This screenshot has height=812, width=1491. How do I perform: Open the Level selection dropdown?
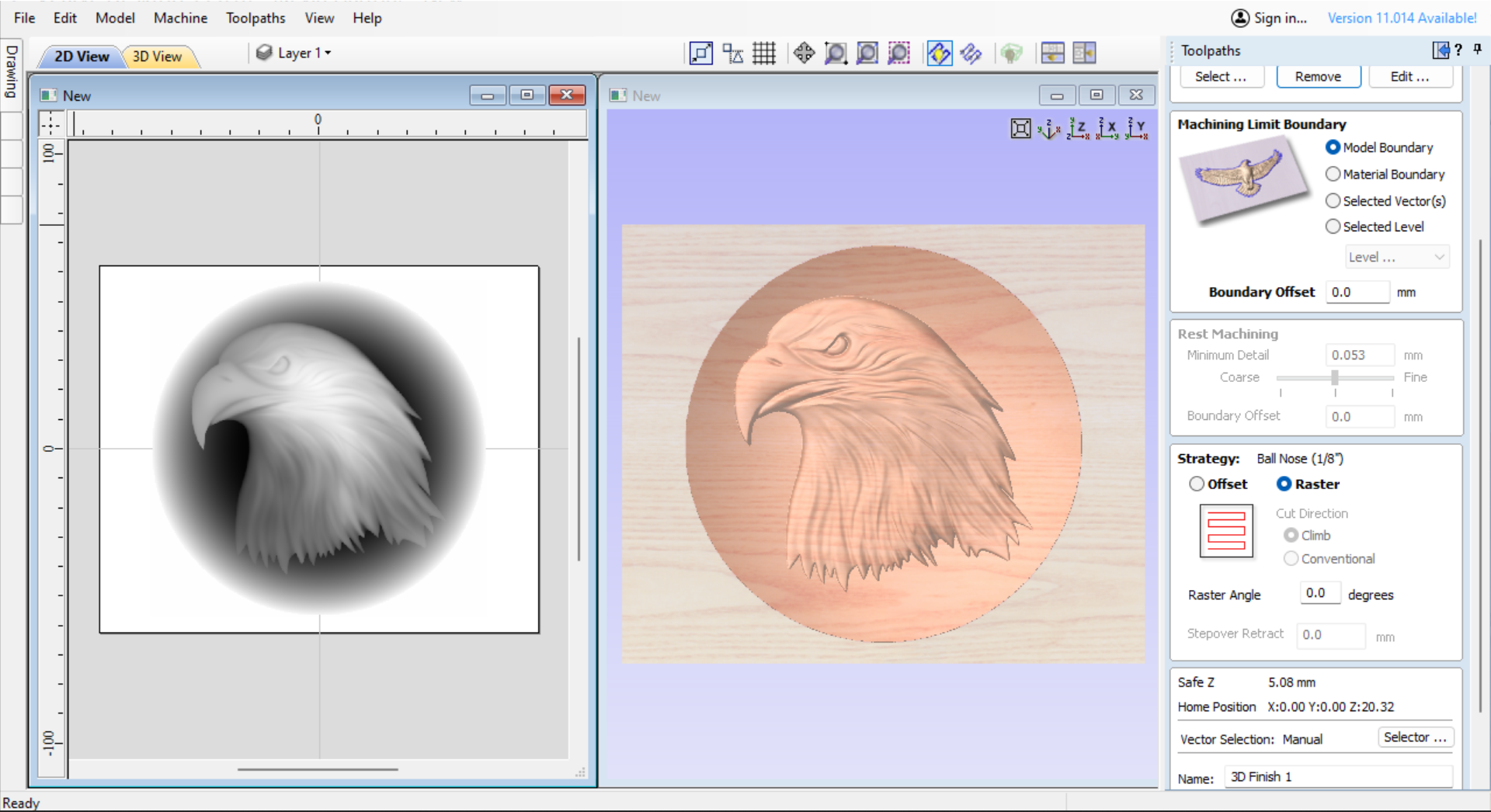[x=1396, y=256]
